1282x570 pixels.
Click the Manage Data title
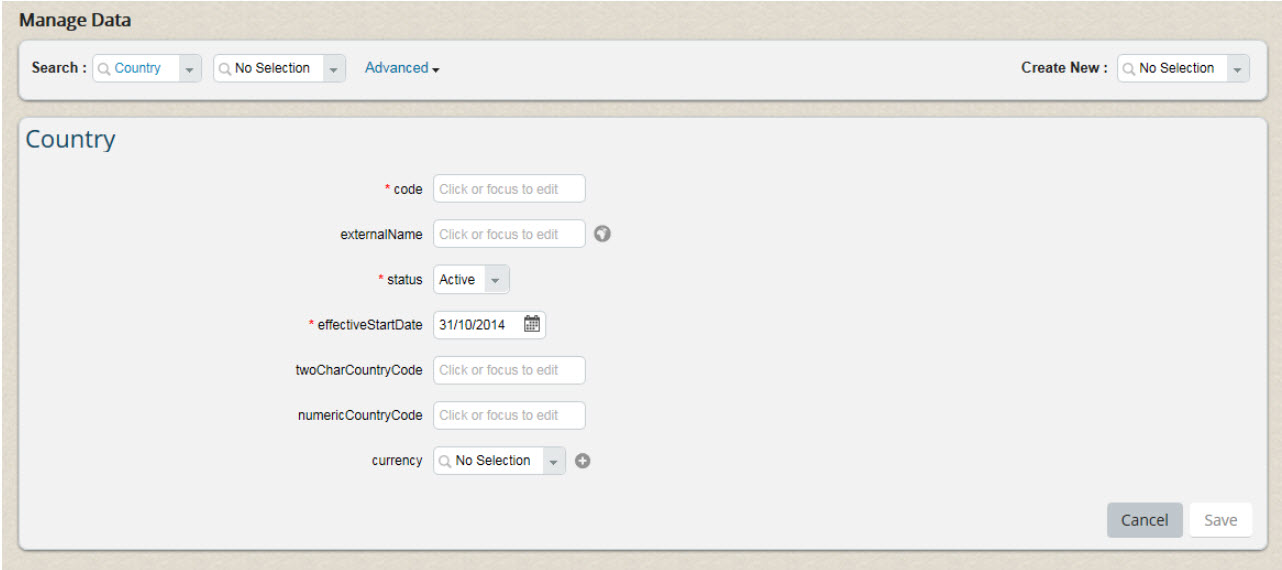pyautogui.click(x=75, y=19)
